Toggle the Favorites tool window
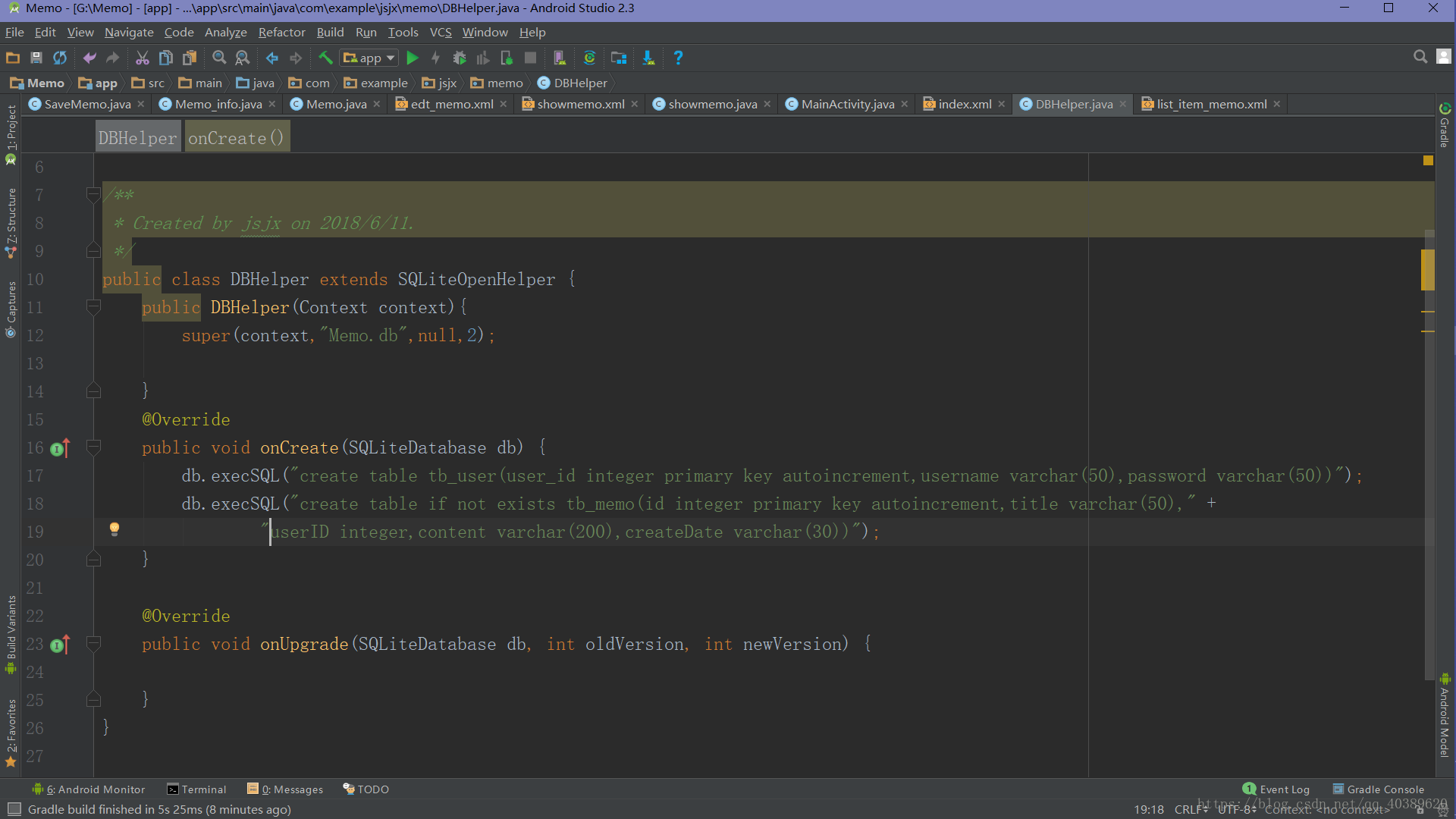The width and height of the screenshot is (1456, 819). (x=11, y=733)
